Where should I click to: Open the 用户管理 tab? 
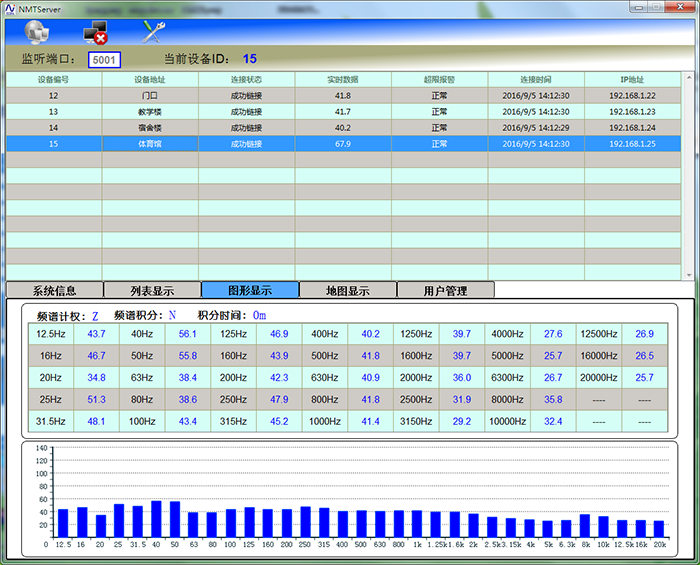445,291
